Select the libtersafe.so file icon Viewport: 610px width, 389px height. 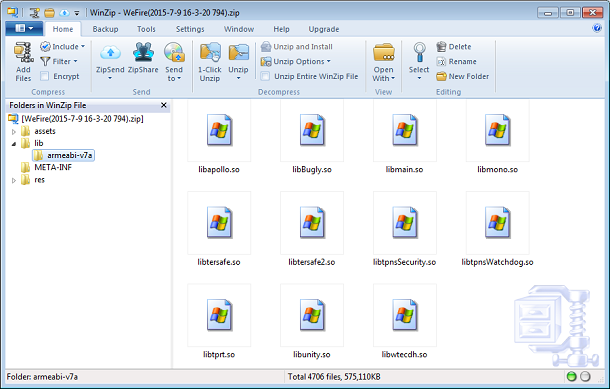click(219, 223)
